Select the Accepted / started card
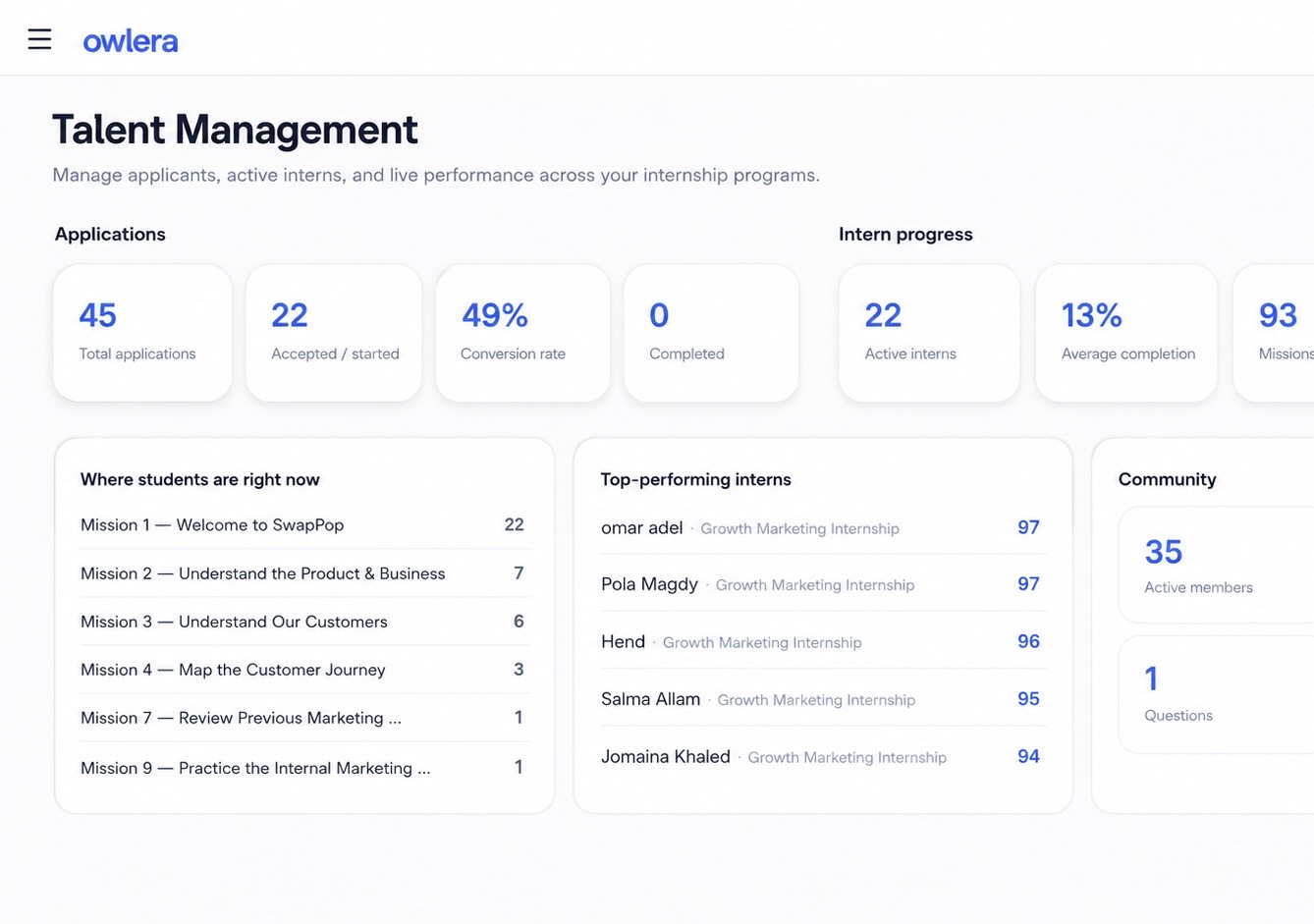Viewport: 1314px width, 924px height. click(x=334, y=333)
